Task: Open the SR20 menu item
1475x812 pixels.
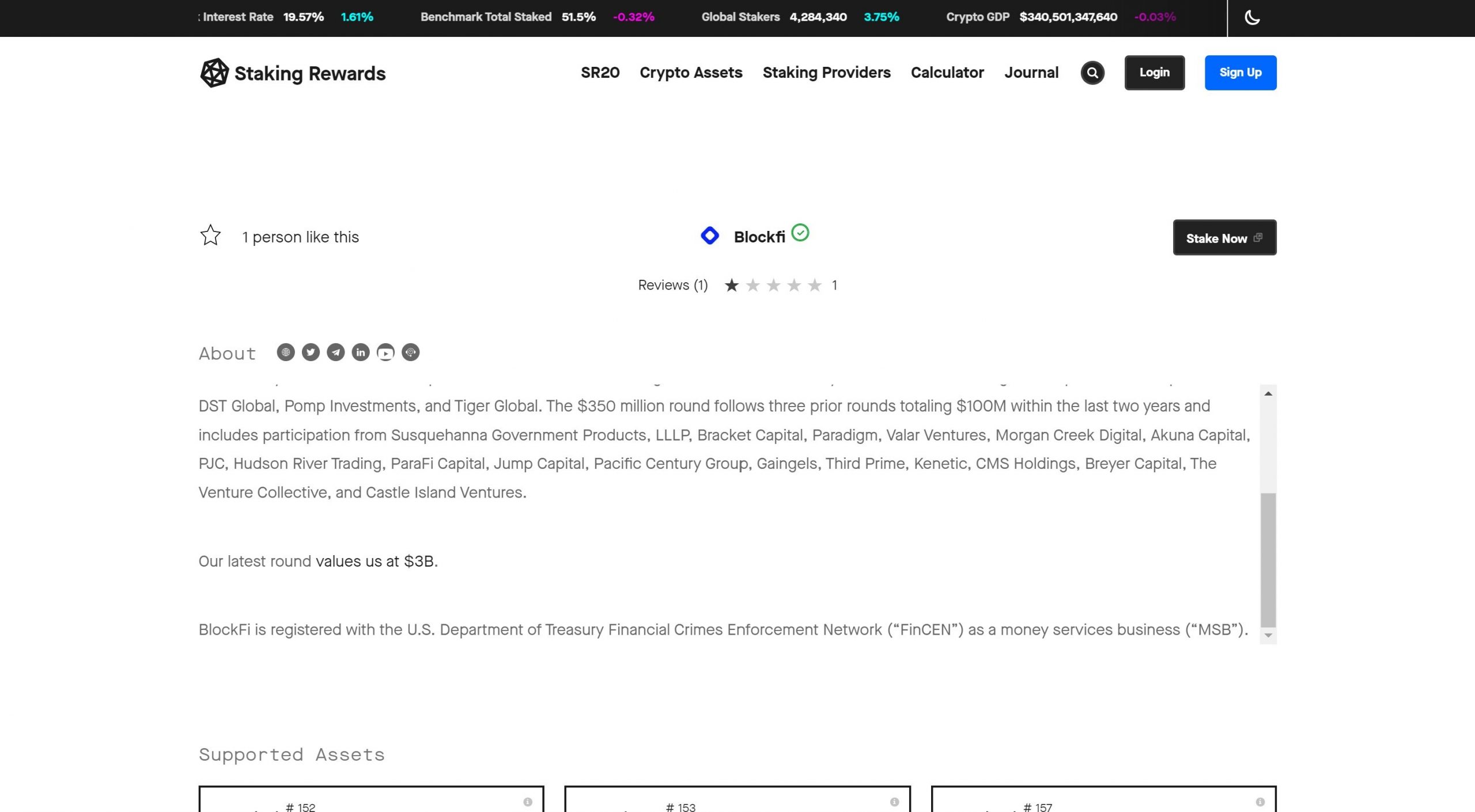Action: coord(600,73)
